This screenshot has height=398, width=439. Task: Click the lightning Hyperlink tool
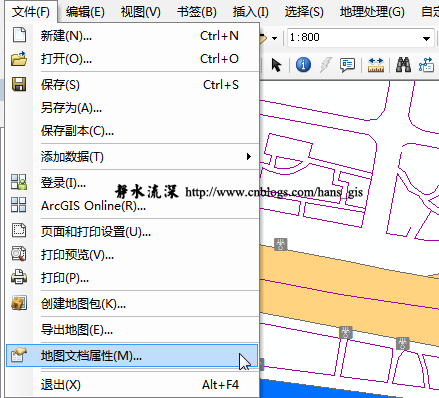(x=326, y=65)
